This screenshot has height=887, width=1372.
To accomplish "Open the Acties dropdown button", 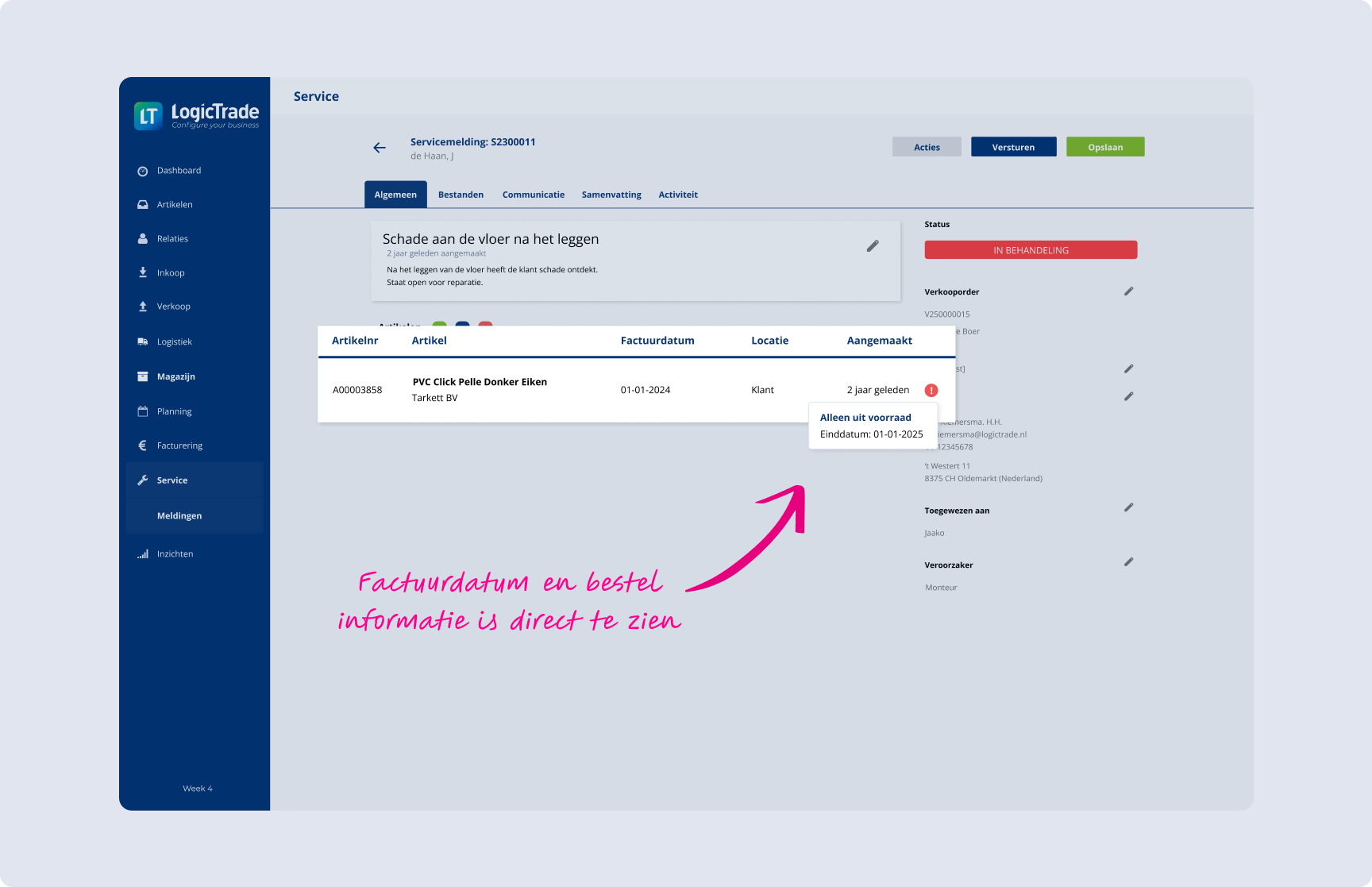I will [926, 147].
